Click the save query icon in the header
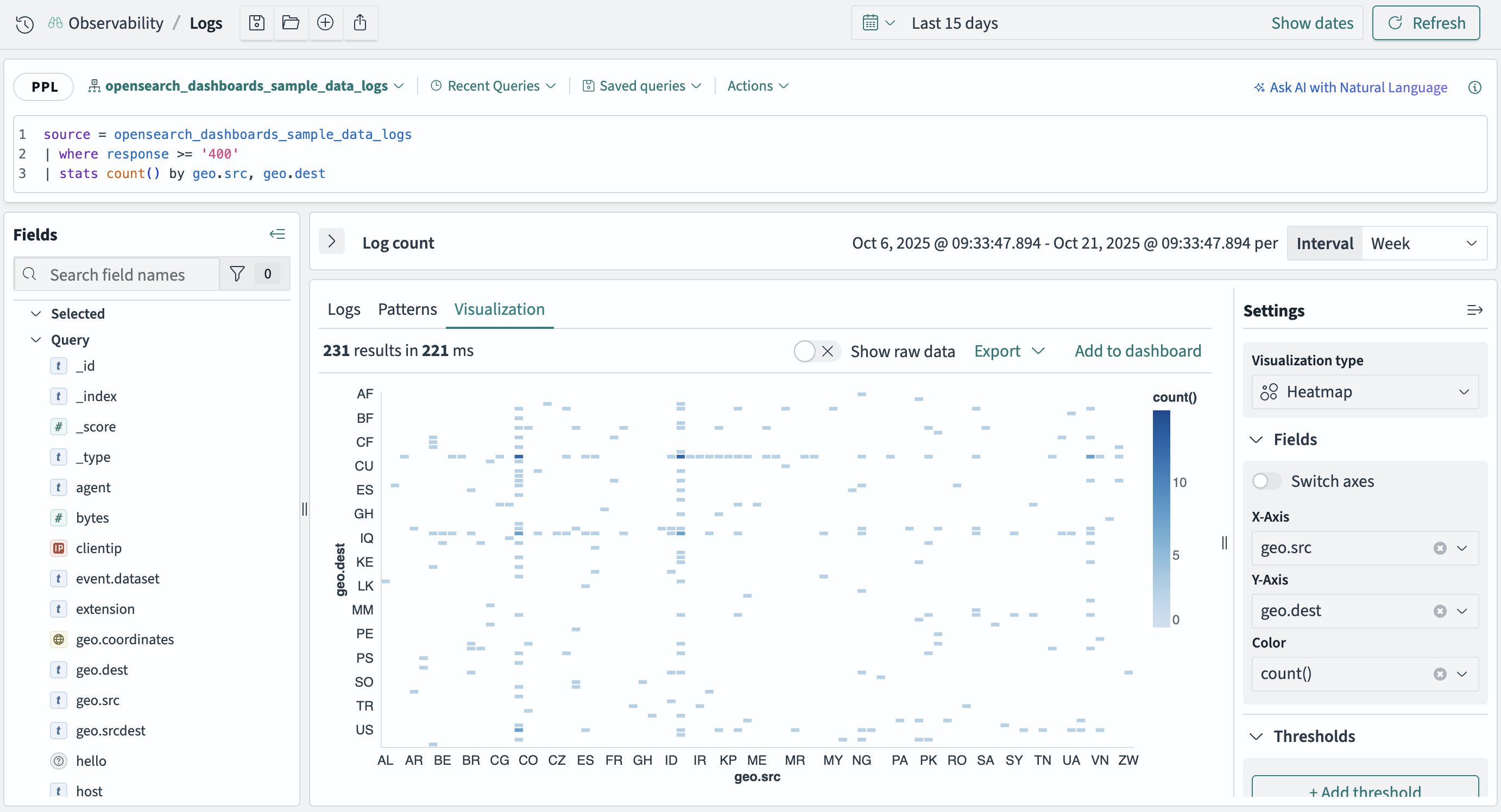This screenshot has width=1501, height=812. tap(256, 23)
